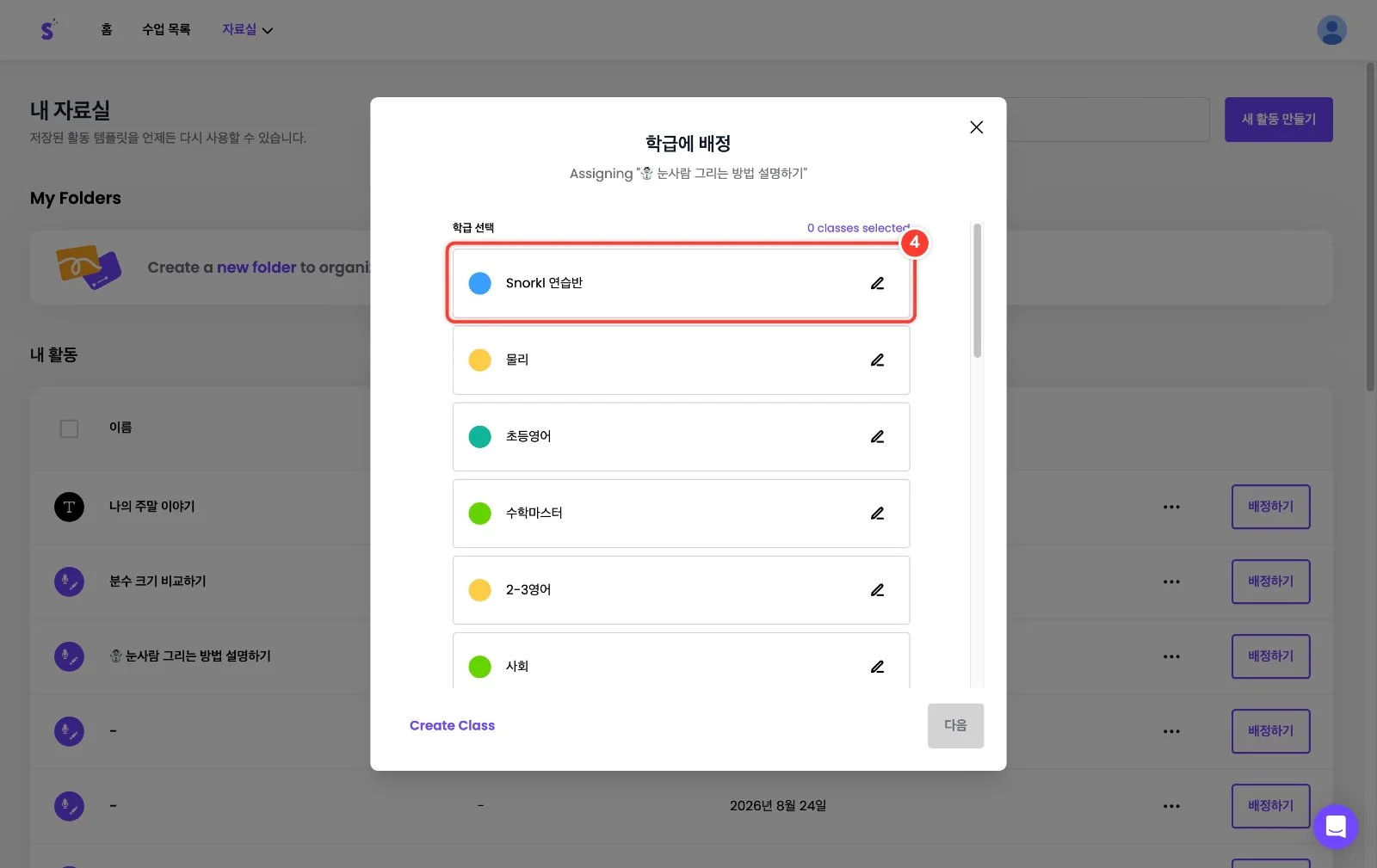The image size is (1377, 868).
Task: Click the page scrollbar on the right edge
Action: [x=1370, y=227]
